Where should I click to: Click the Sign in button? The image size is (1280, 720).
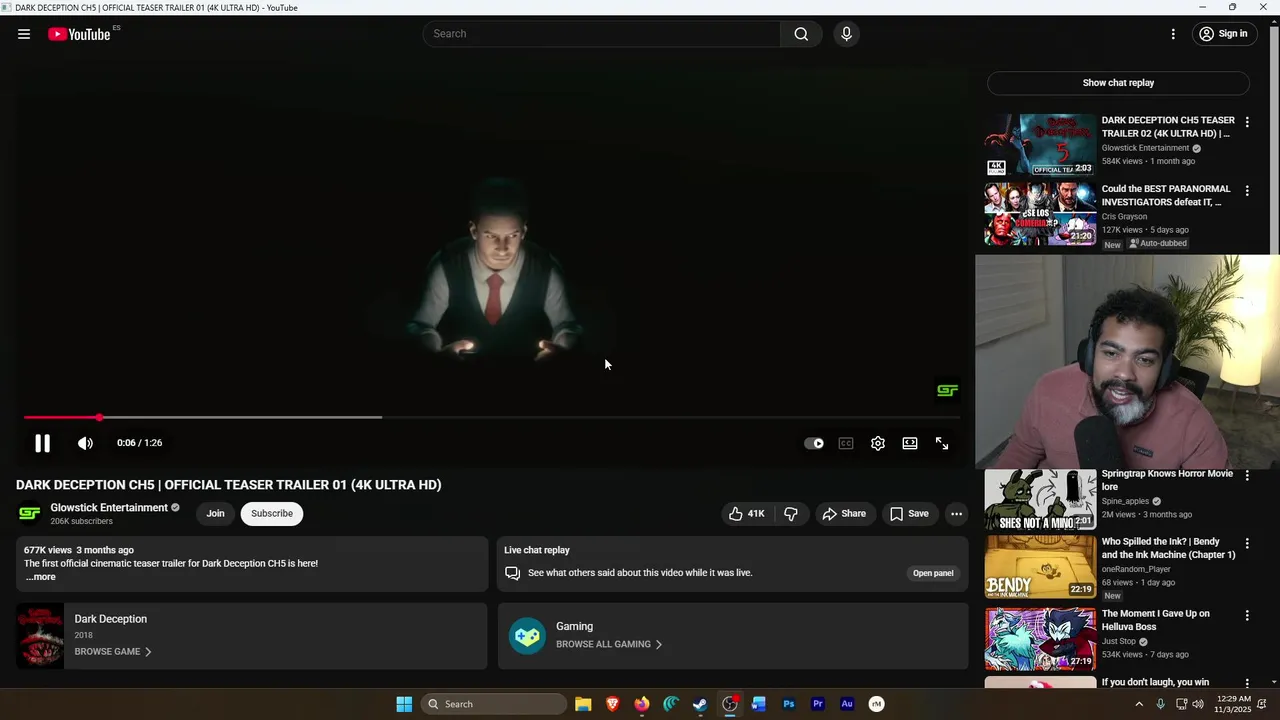(1223, 34)
